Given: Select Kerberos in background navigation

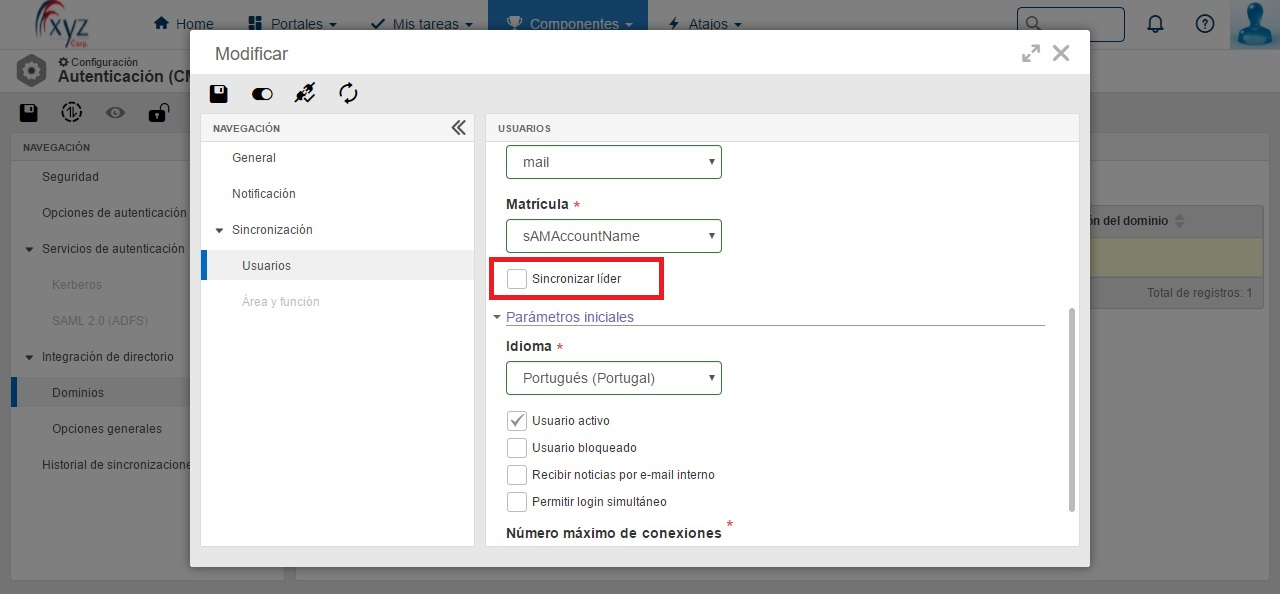Looking at the screenshot, I should (x=77, y=285).
